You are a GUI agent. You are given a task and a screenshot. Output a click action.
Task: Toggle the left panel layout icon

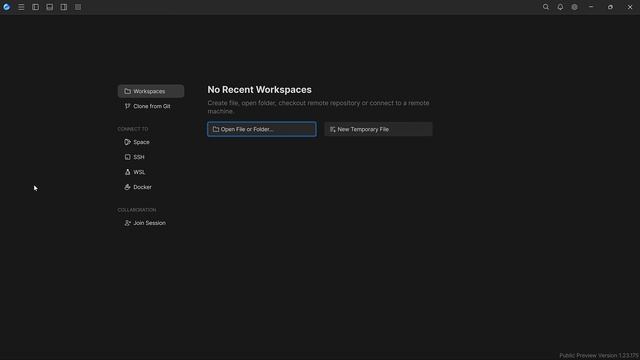36,7
